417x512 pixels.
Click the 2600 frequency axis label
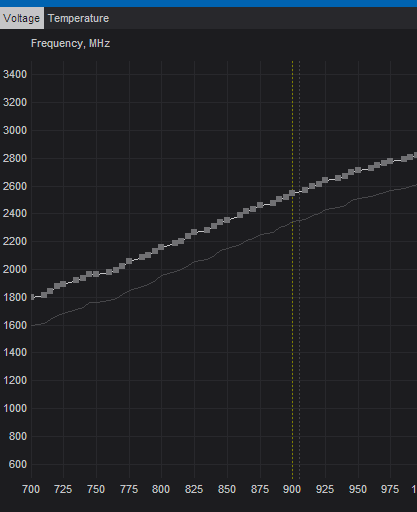(x=15, y=186)
